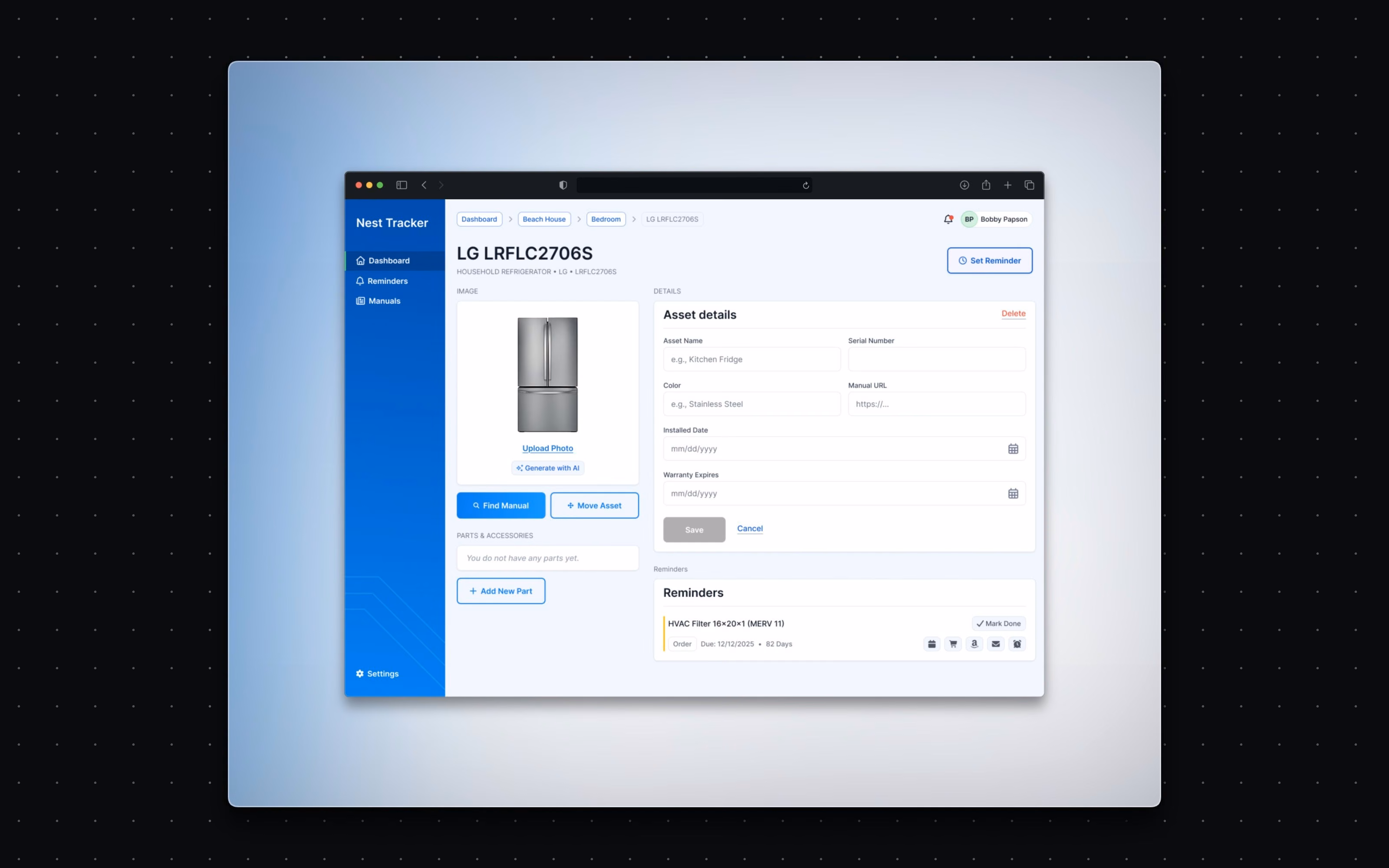The height and width of the screenshot is (868, 1389).
Task: Focus Color input field
Action: tap(752, 404)
